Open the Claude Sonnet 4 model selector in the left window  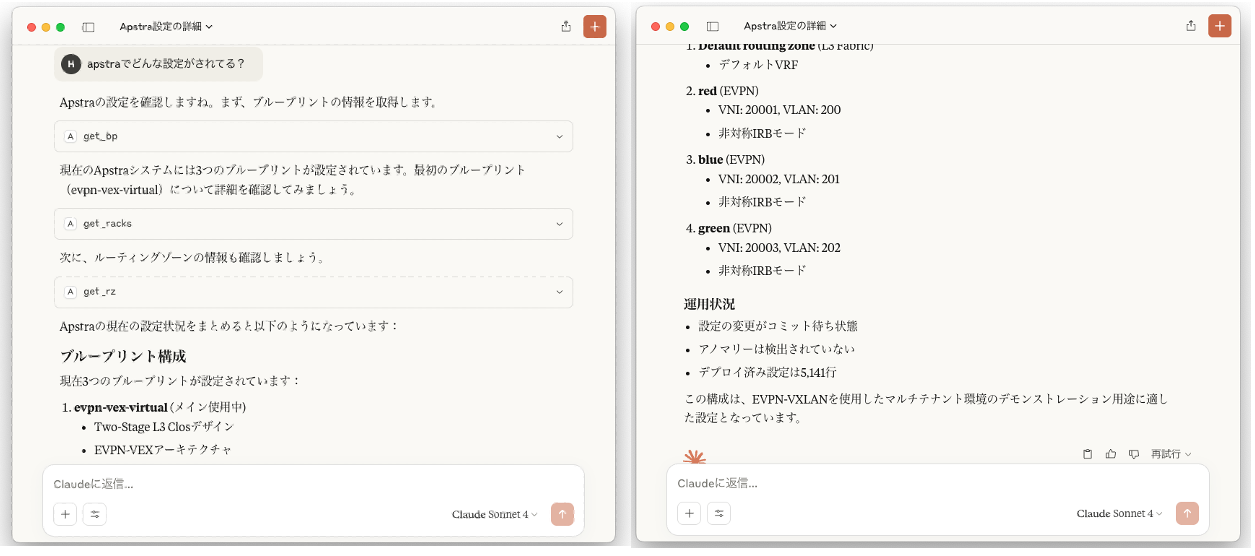click(x=494, y=514)
